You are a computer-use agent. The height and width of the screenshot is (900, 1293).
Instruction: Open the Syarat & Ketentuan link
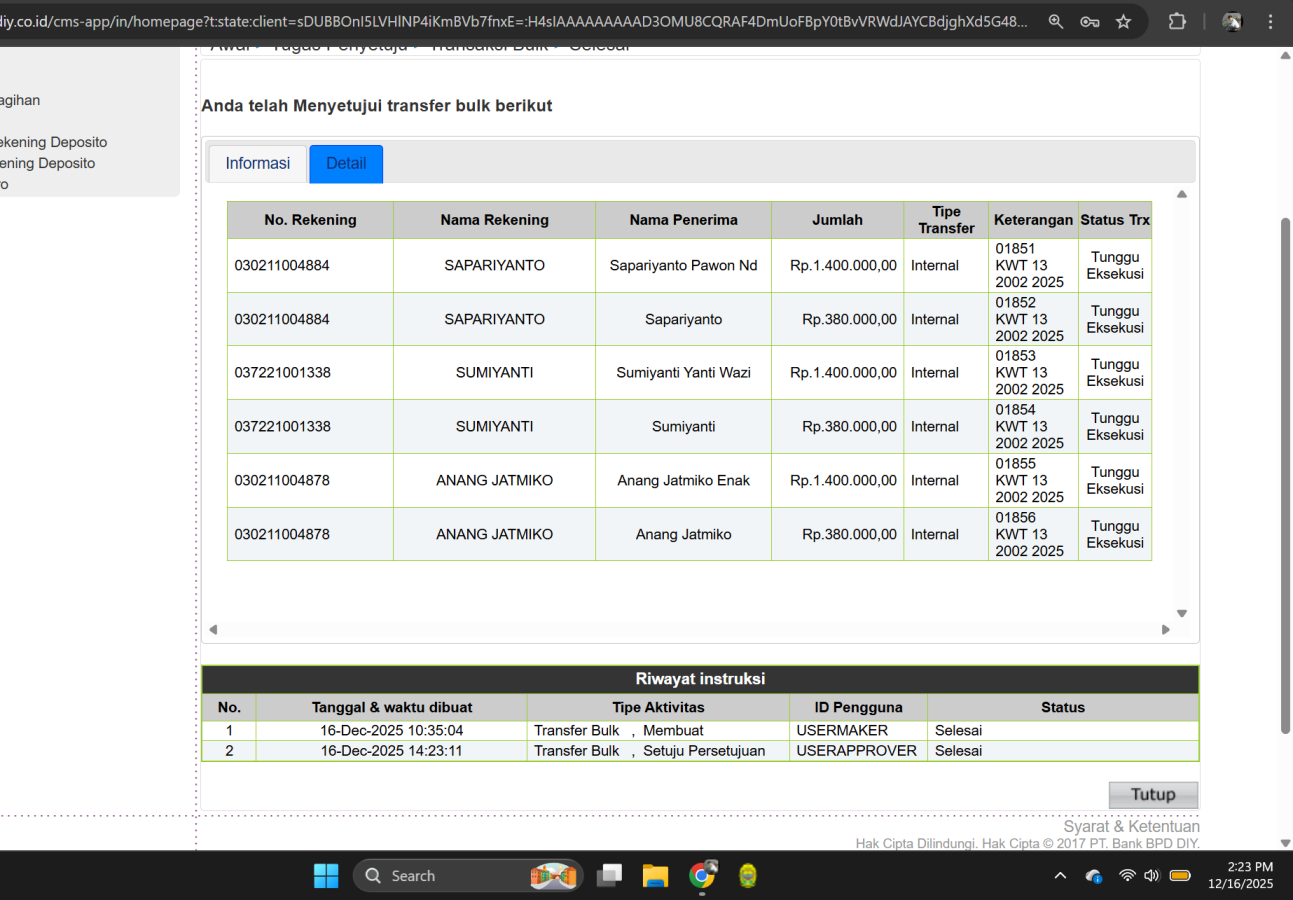tap(1131, 826)
